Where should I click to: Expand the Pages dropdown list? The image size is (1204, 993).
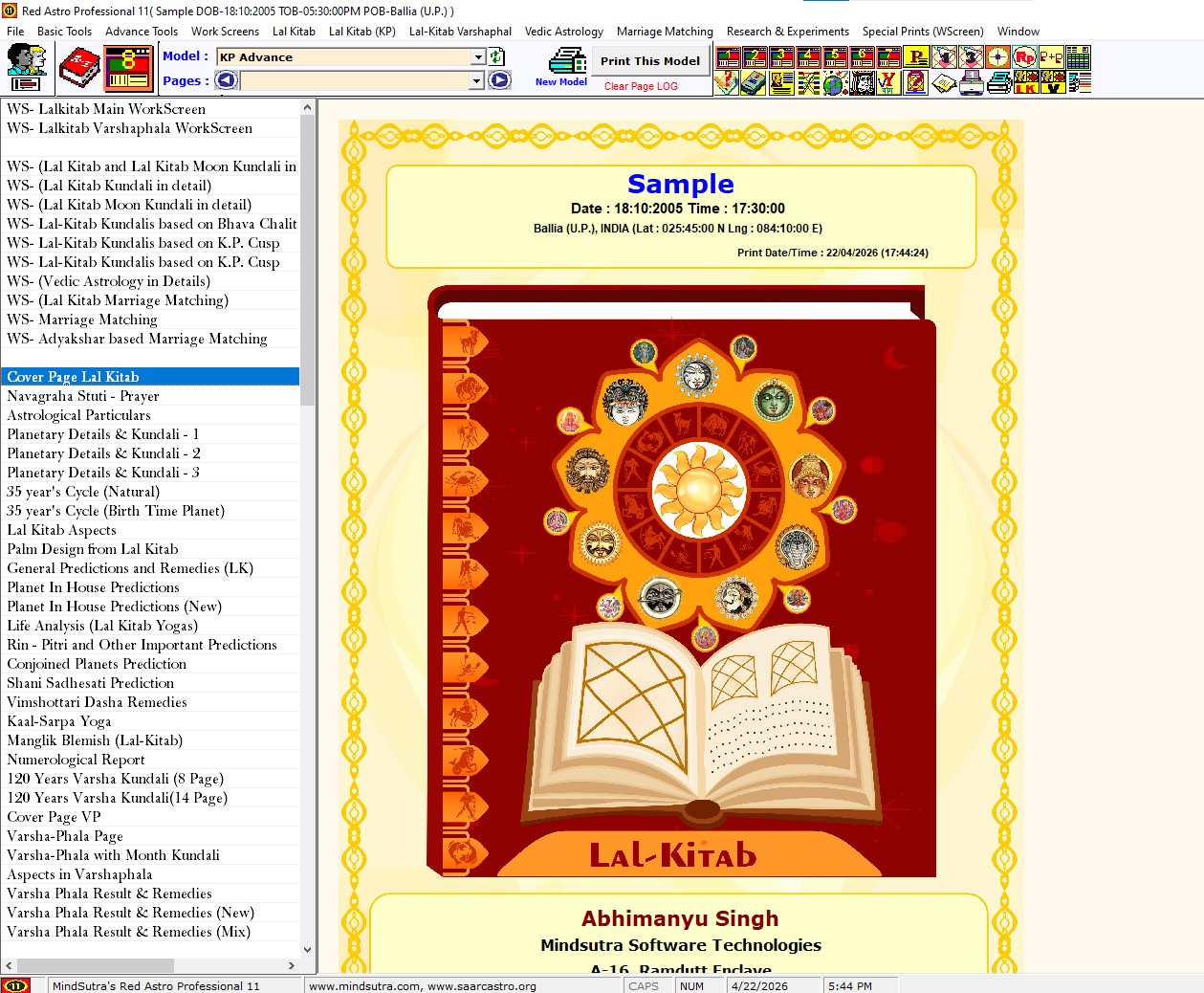(x=476, y=81)
